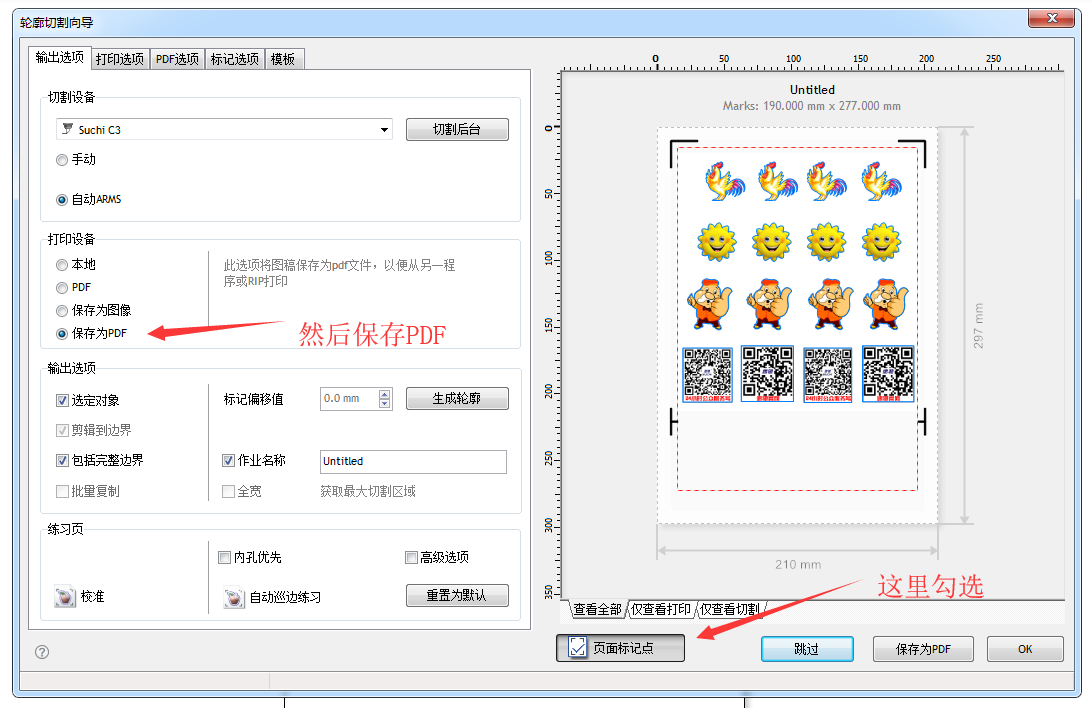Click the last QR code in the preview
This screenshot has height=708, width=1092.
[x=888, y=374]
